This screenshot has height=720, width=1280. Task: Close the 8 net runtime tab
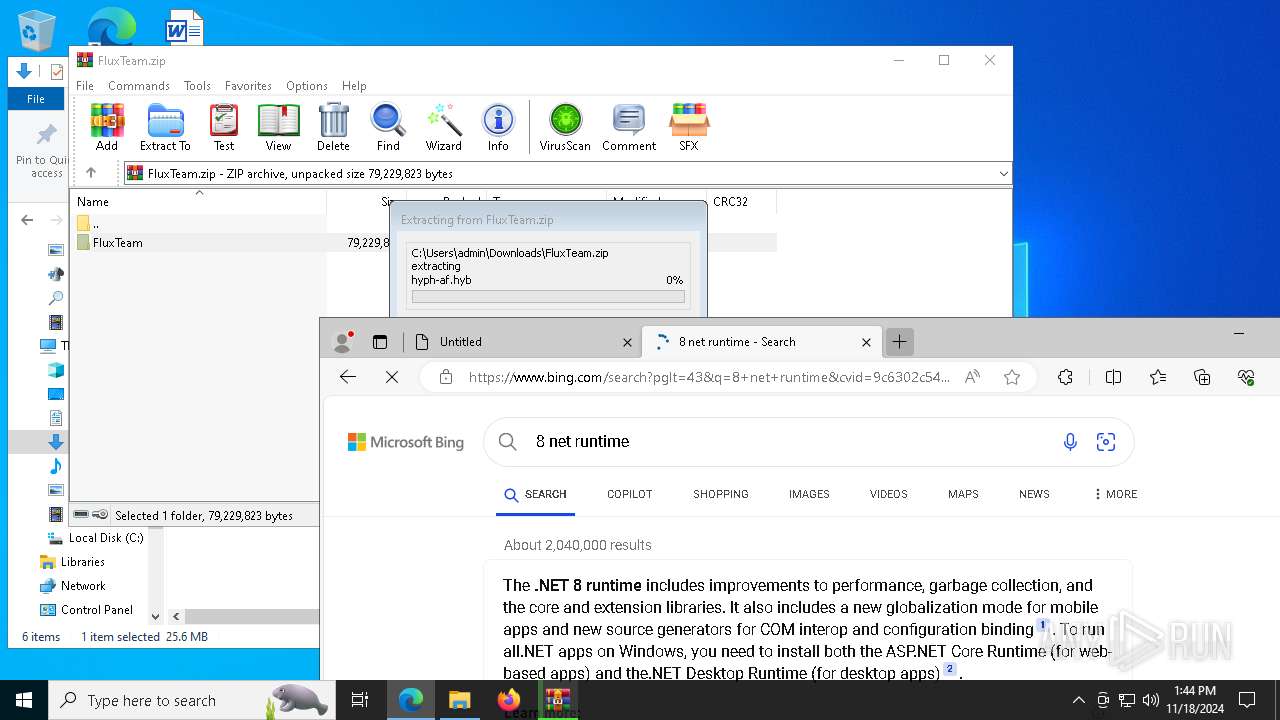point(866,342)
